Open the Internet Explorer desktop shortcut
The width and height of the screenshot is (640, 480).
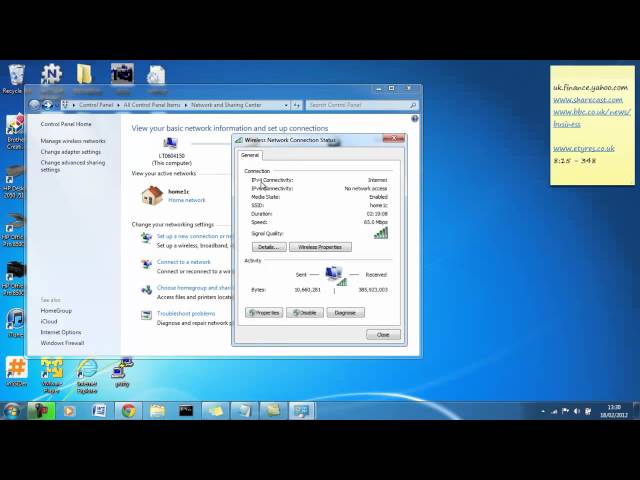tap(87, 370)
